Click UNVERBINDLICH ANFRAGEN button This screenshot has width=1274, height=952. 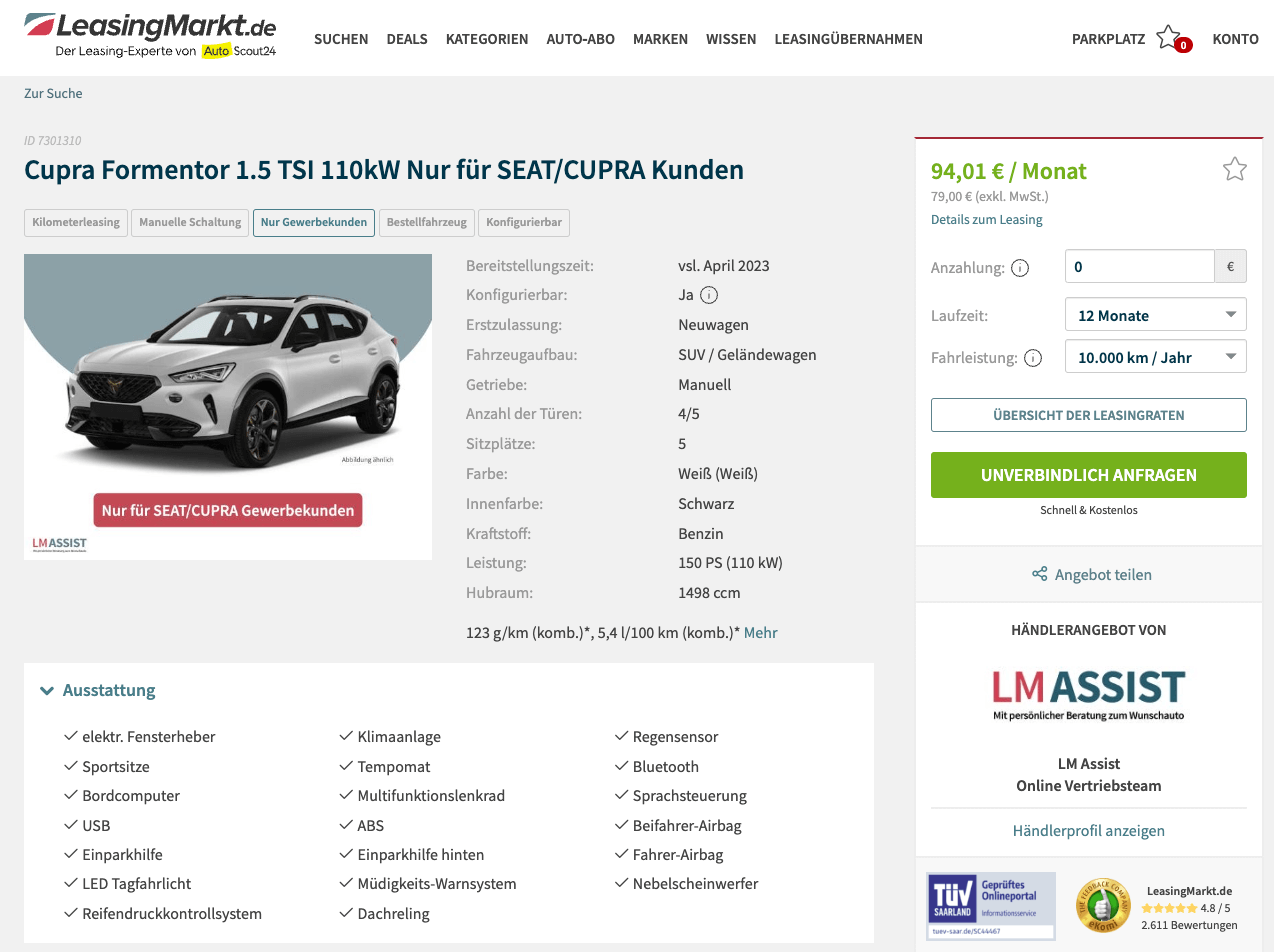1089,475
